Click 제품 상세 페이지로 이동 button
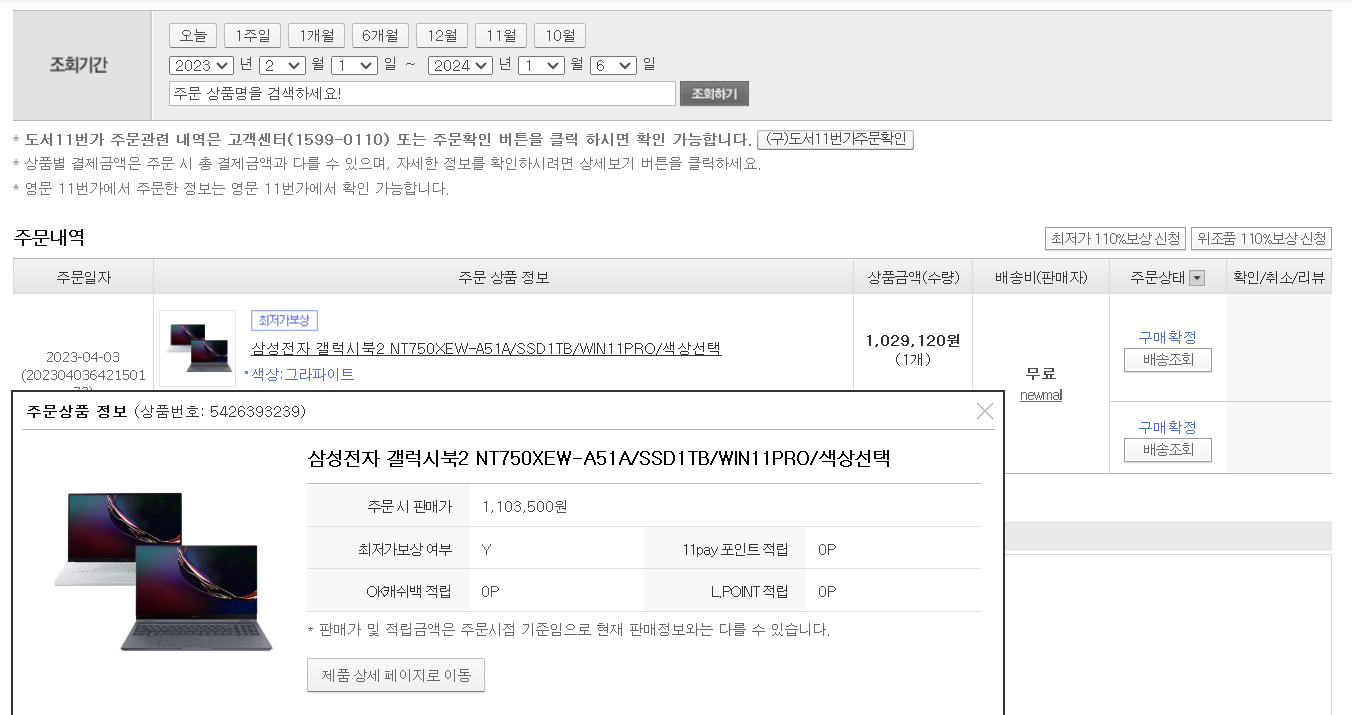Viewport: 1352px width, 715px height. (x=396, y=675)
